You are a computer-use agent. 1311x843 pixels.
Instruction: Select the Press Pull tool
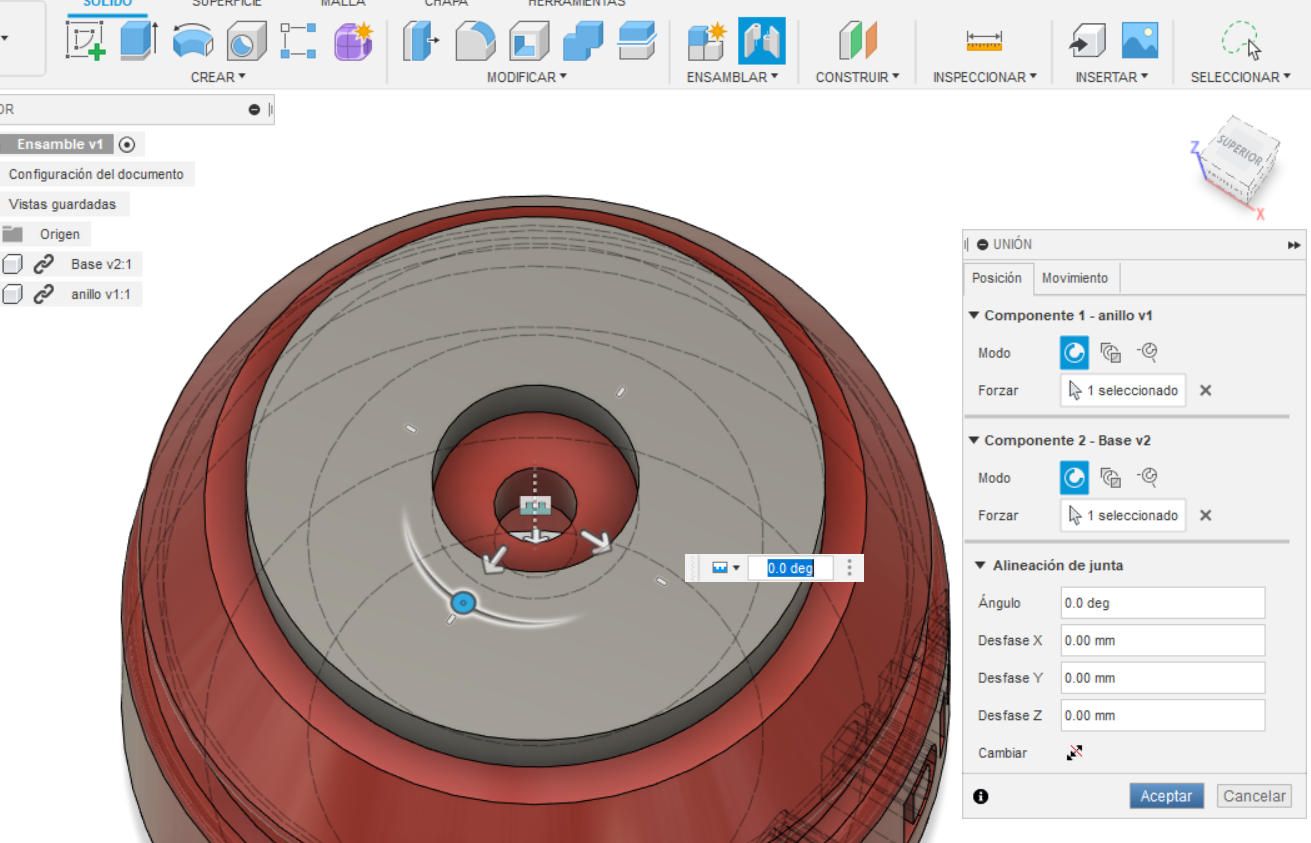click(x=421, y=41)
